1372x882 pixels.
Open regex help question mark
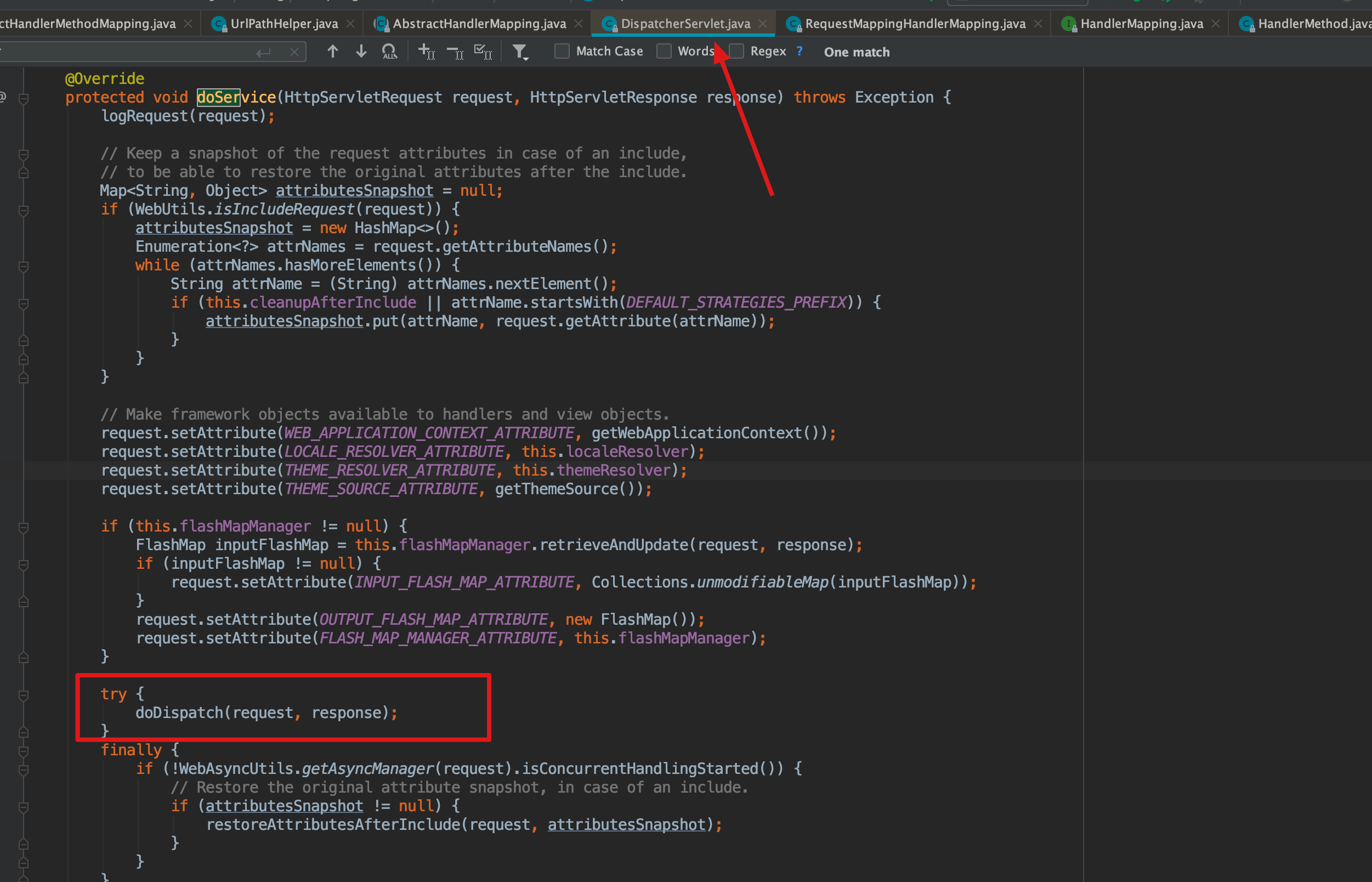(800, 52)
